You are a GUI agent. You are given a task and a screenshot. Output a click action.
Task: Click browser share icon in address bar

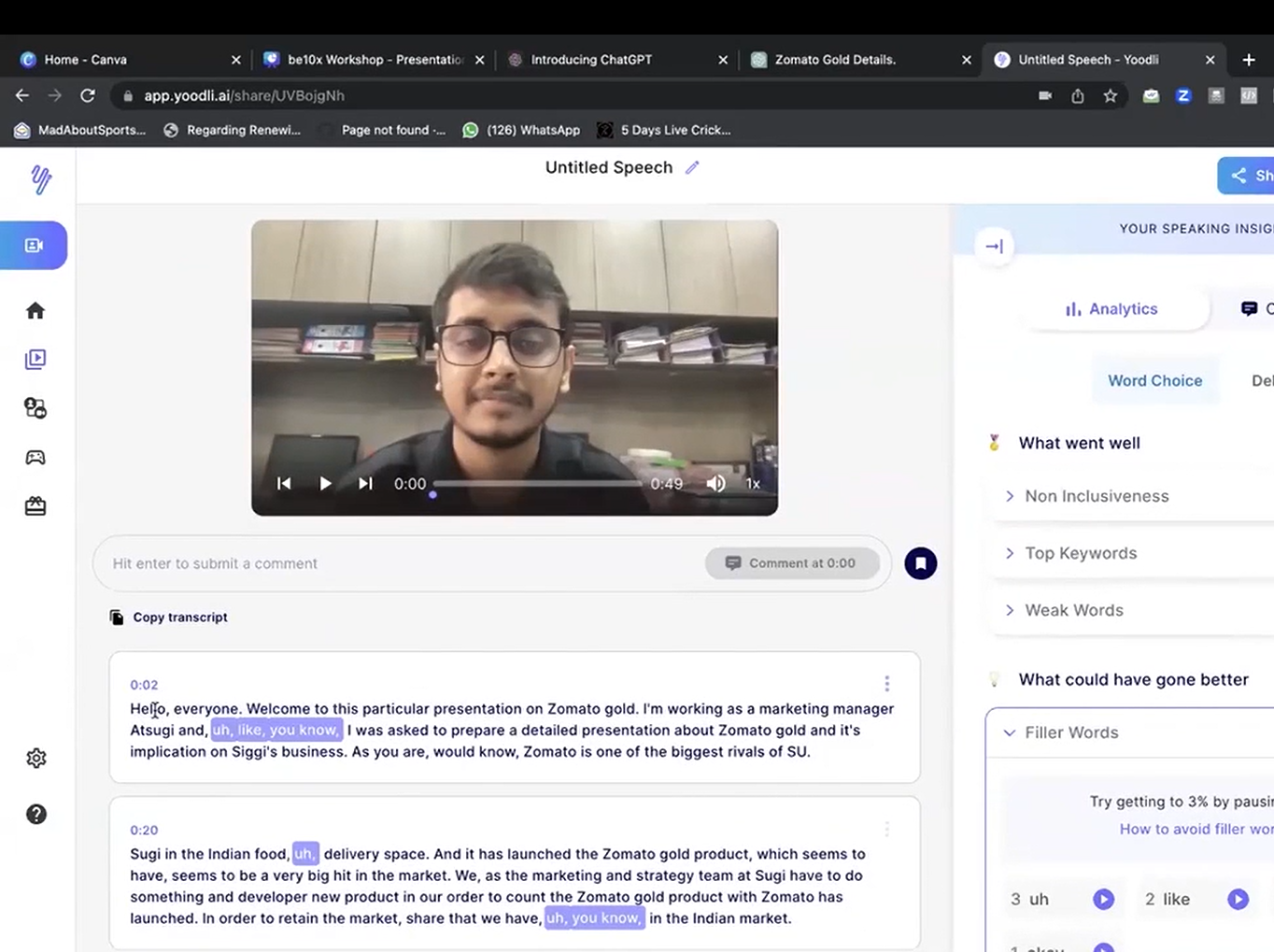(1077, 95)
